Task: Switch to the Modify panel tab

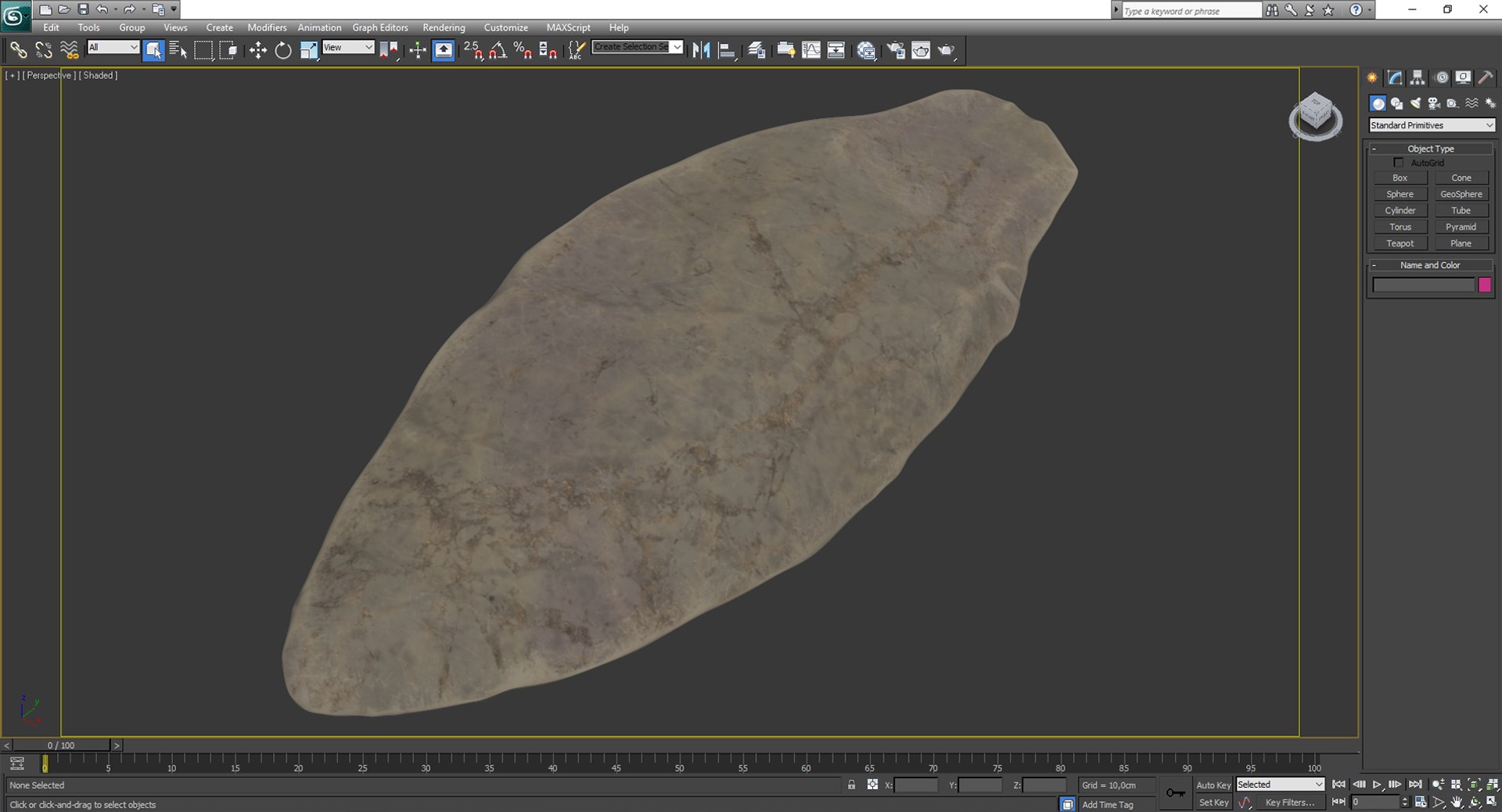Action: (x=1395, y=77)
